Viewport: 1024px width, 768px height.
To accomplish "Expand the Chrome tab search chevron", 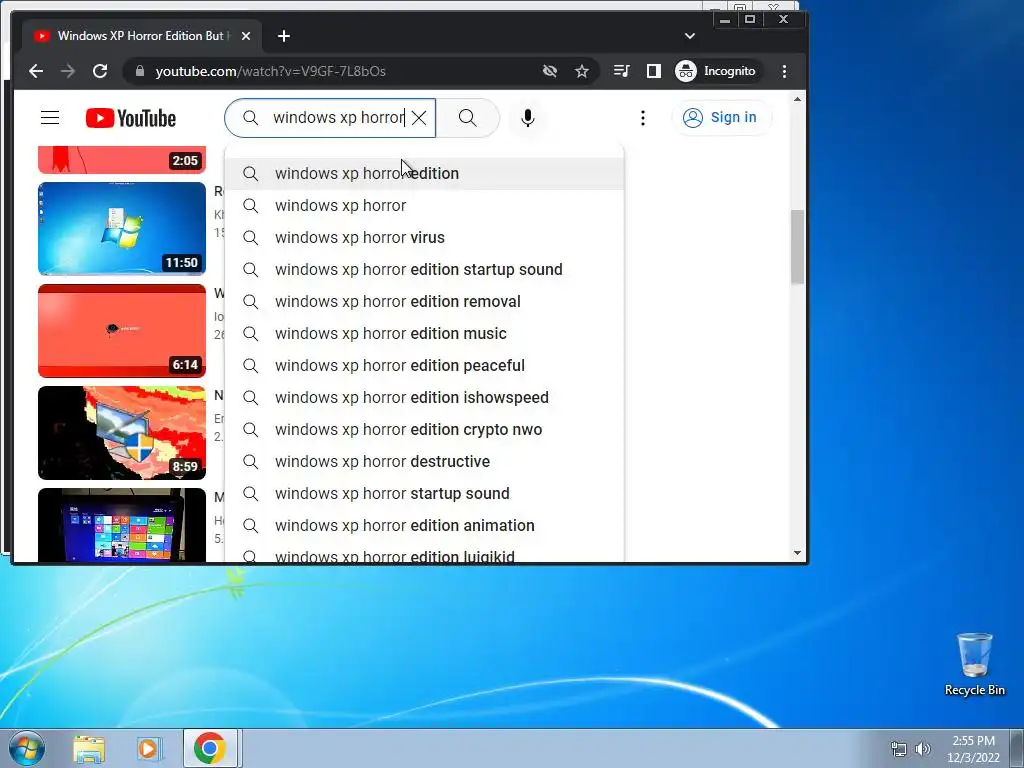I will (x=690, y=36).
